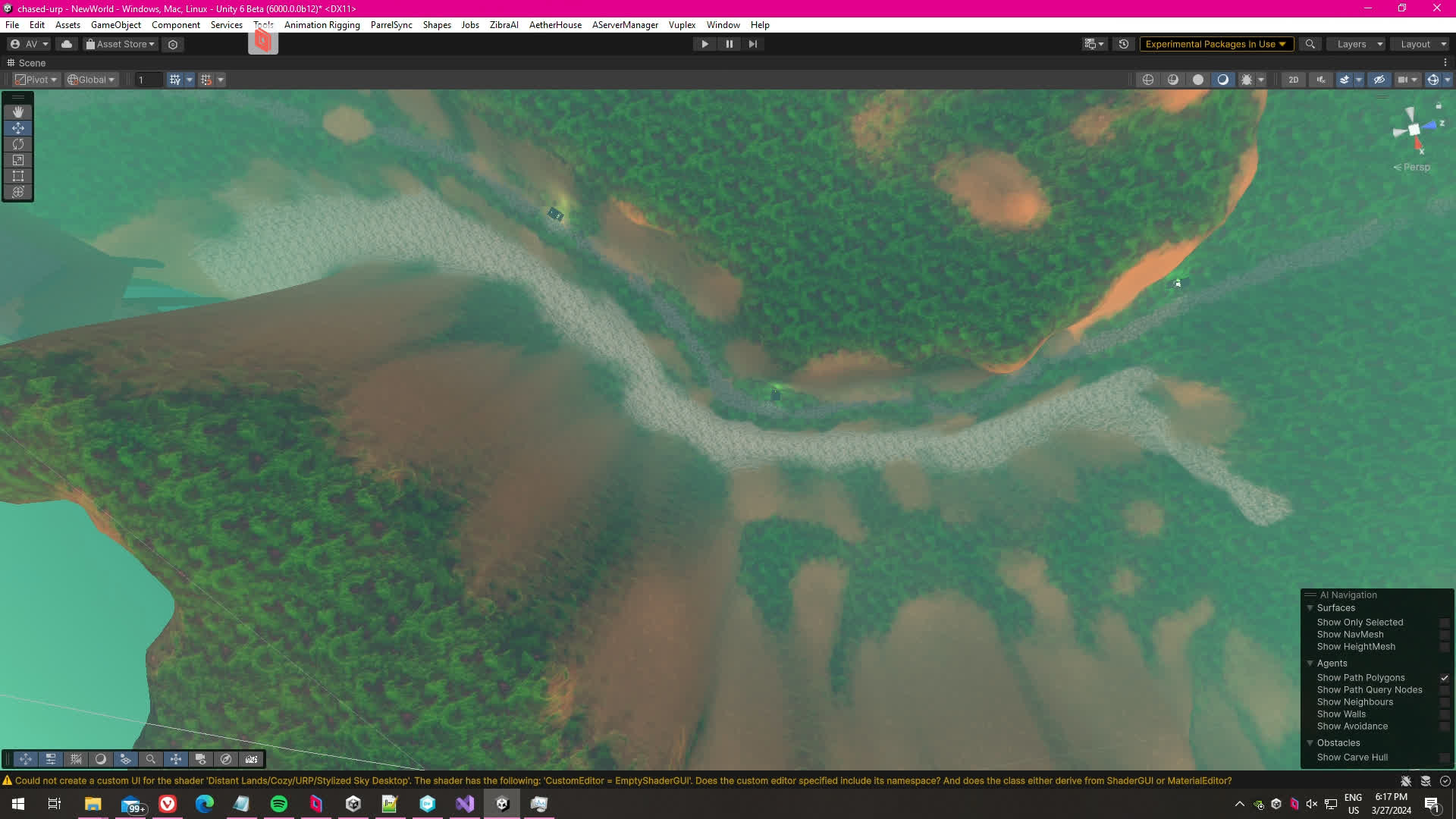Select the Rotate tool
Viewport: 1456px width, 819px height.
coord(18,144)
